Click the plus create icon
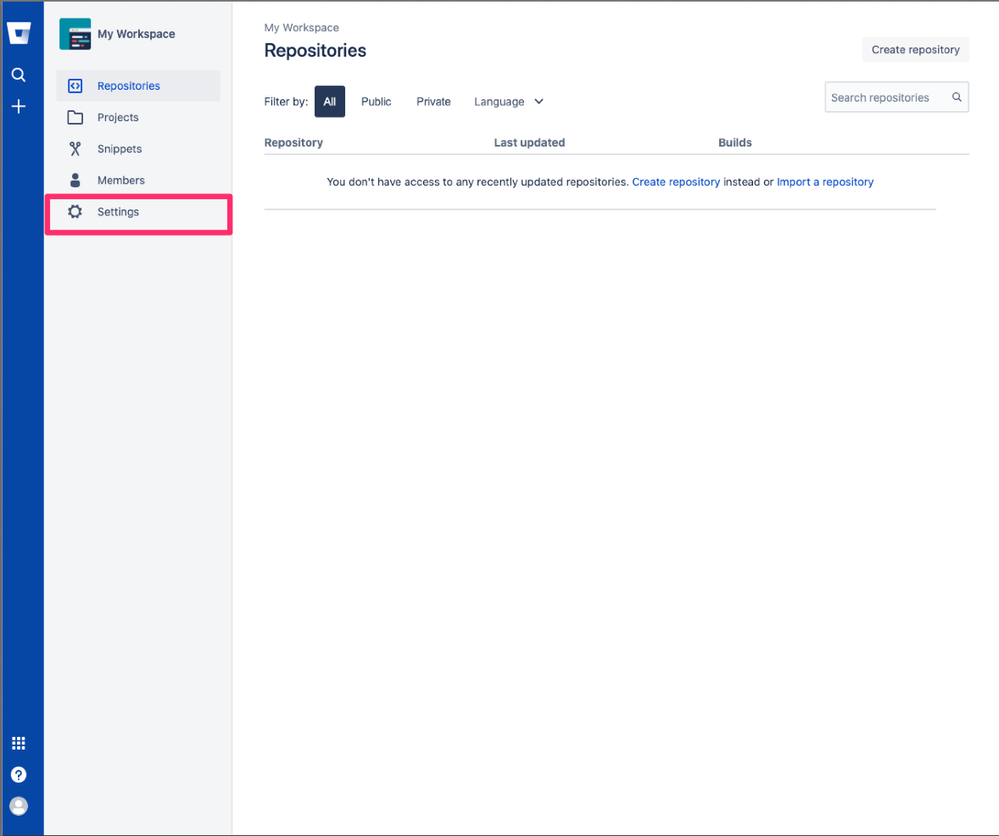Screen dimensions: 999x836 (18, 106)
